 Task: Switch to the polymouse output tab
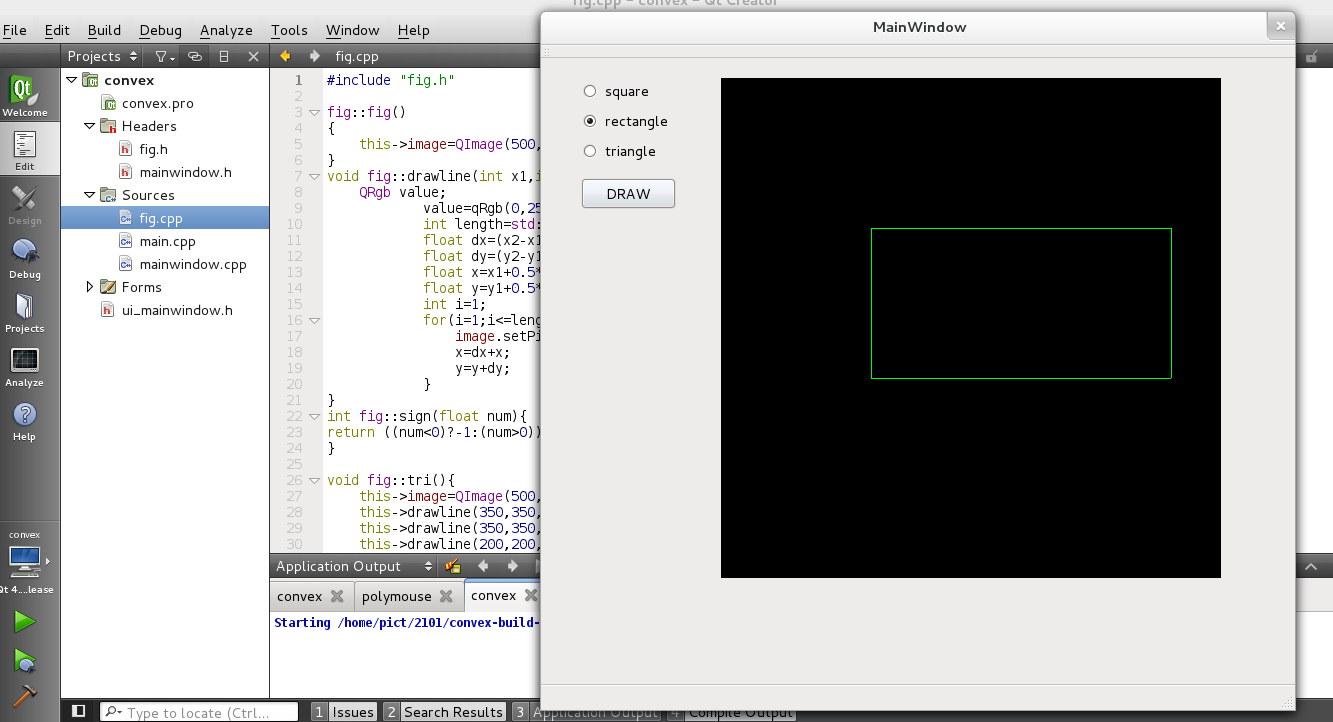point(399,596)
